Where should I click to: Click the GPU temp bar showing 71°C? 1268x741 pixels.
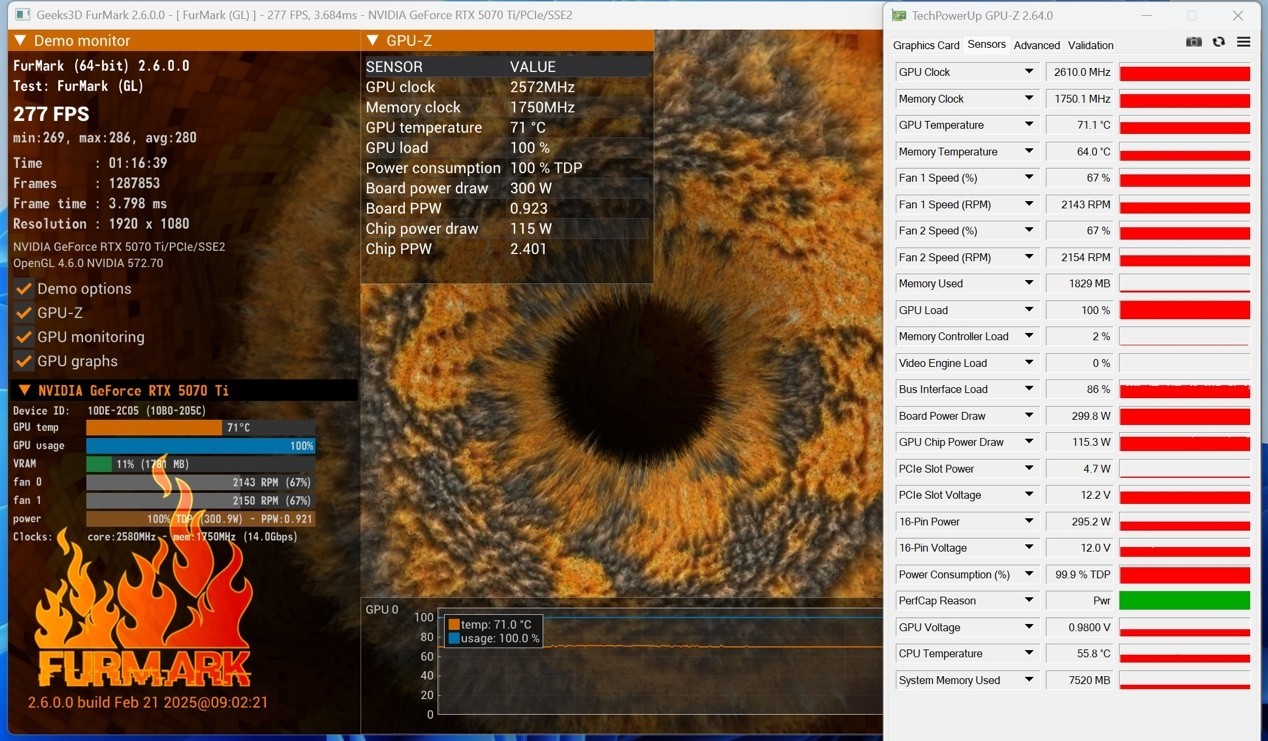[201, 427]
